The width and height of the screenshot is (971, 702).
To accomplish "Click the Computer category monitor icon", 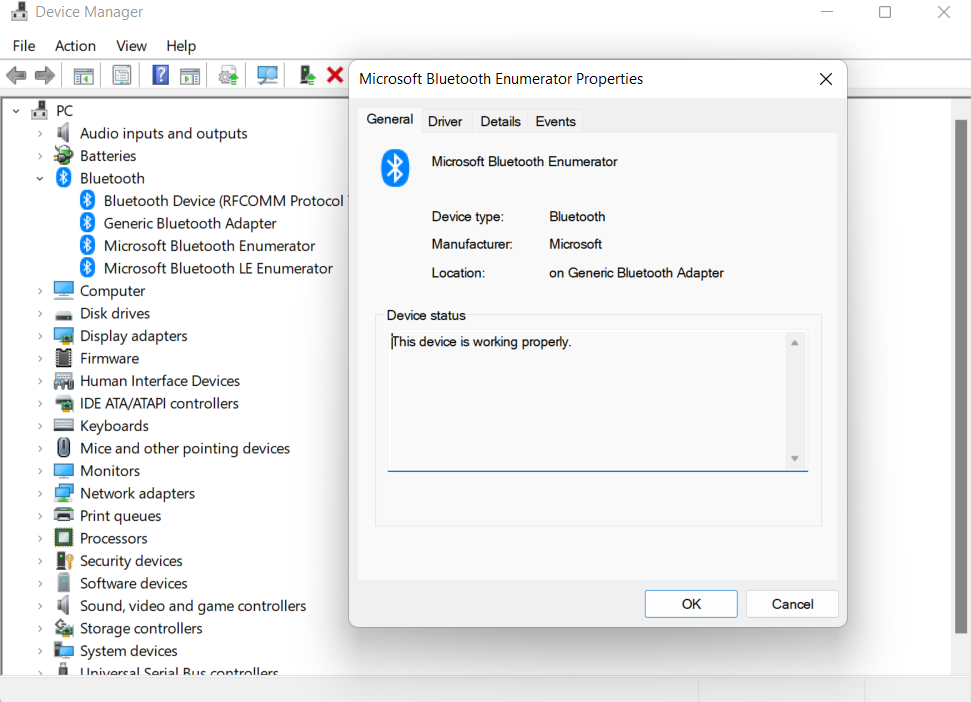I will tap(63, 290).
